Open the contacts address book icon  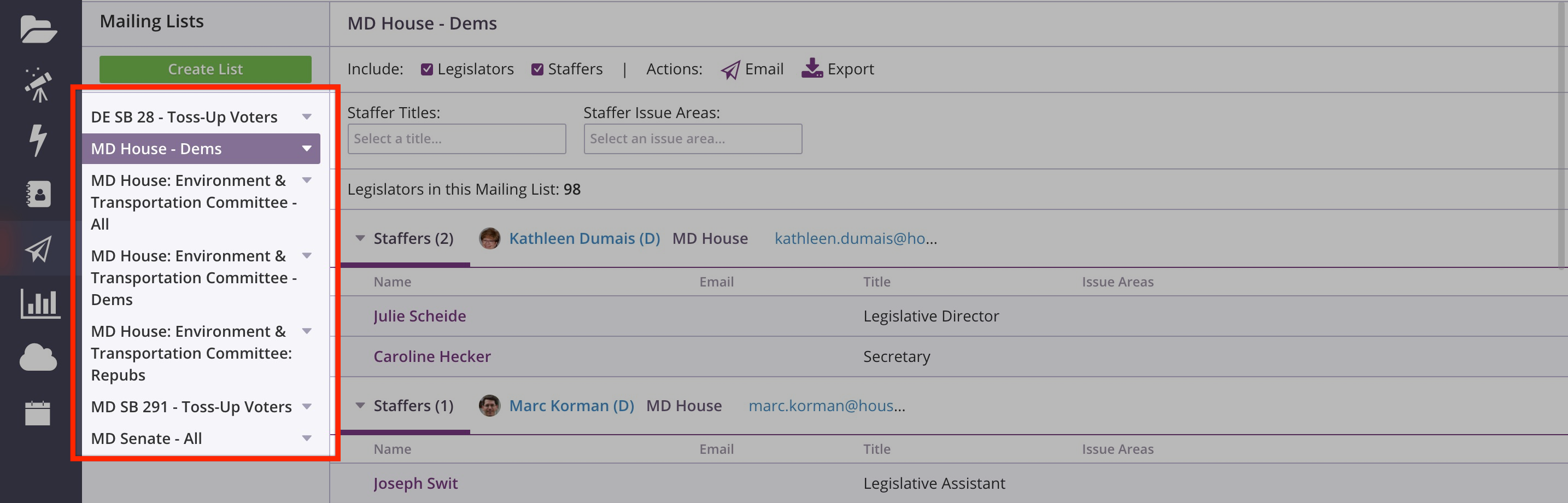click(x=38, y=194)
